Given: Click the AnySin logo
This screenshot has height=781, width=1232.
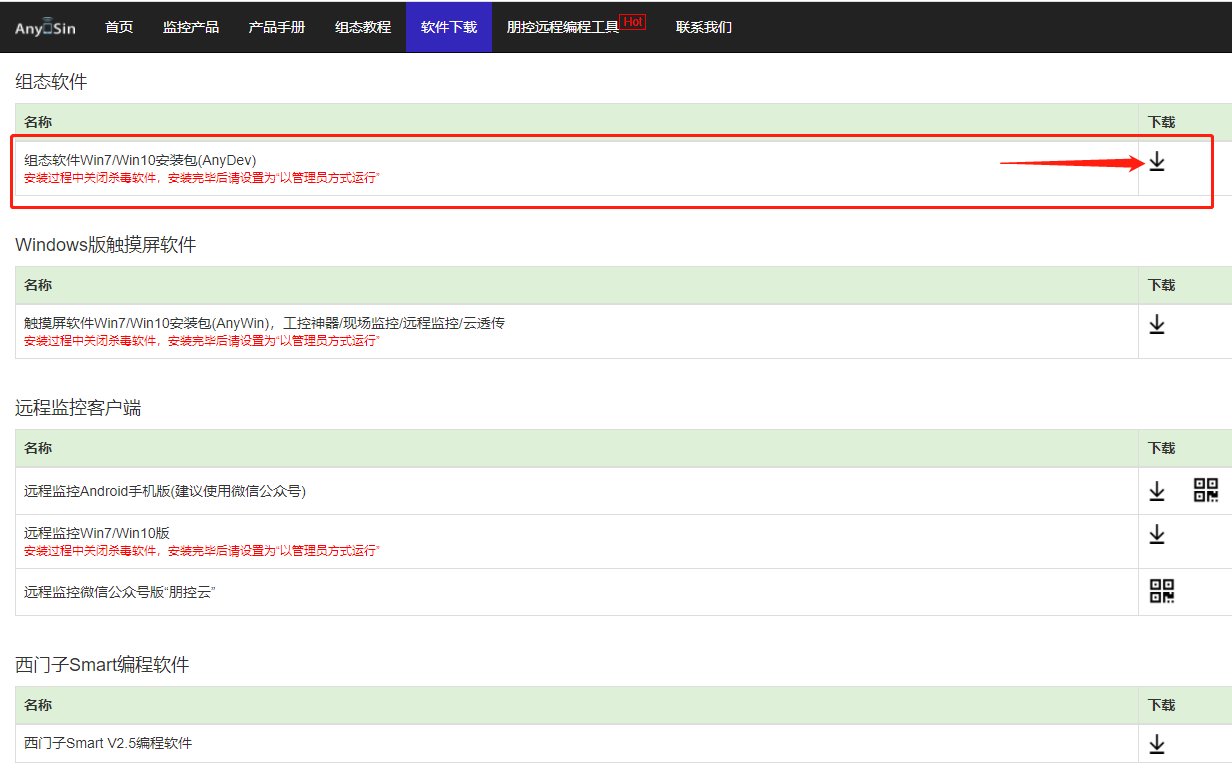Looking at the screenshot, I should 45,28.
